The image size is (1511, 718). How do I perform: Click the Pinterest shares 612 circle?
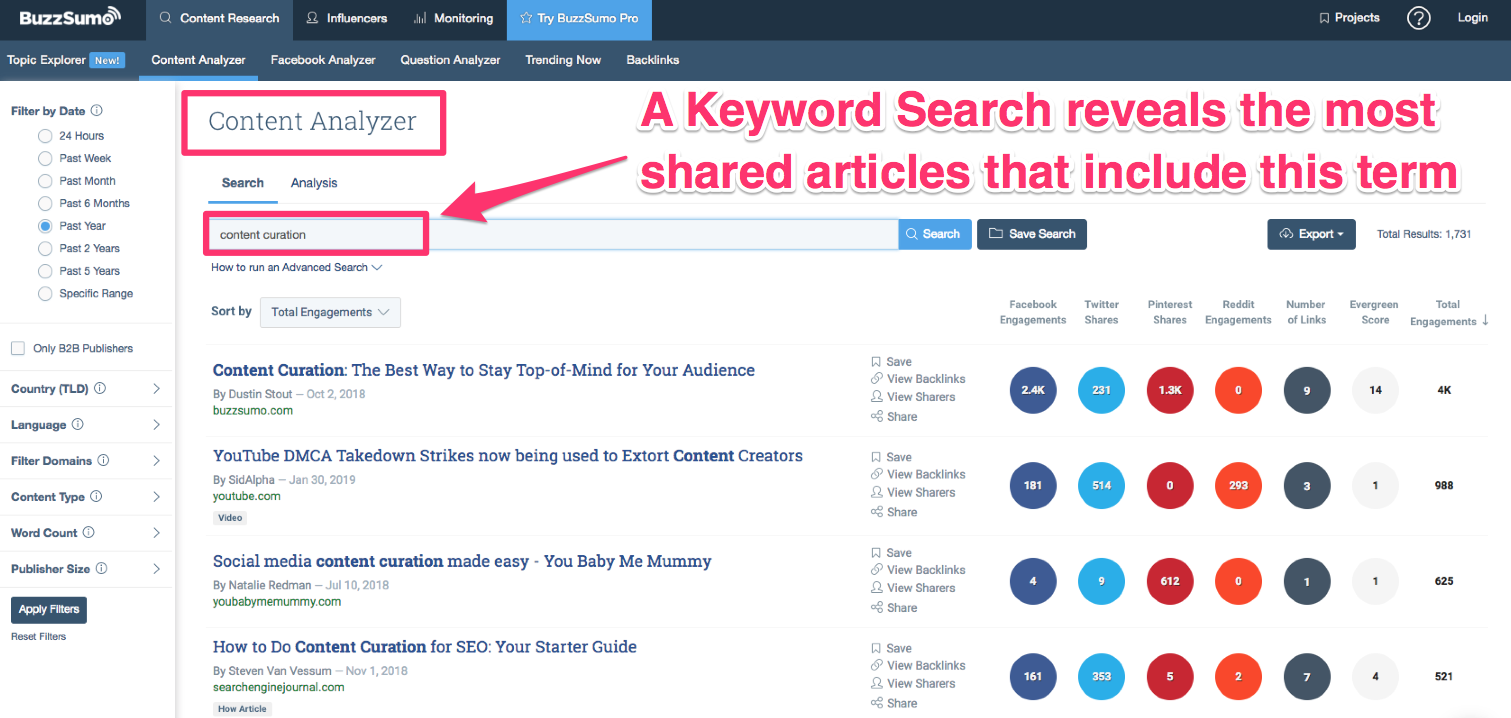[x=1170, y=581]
